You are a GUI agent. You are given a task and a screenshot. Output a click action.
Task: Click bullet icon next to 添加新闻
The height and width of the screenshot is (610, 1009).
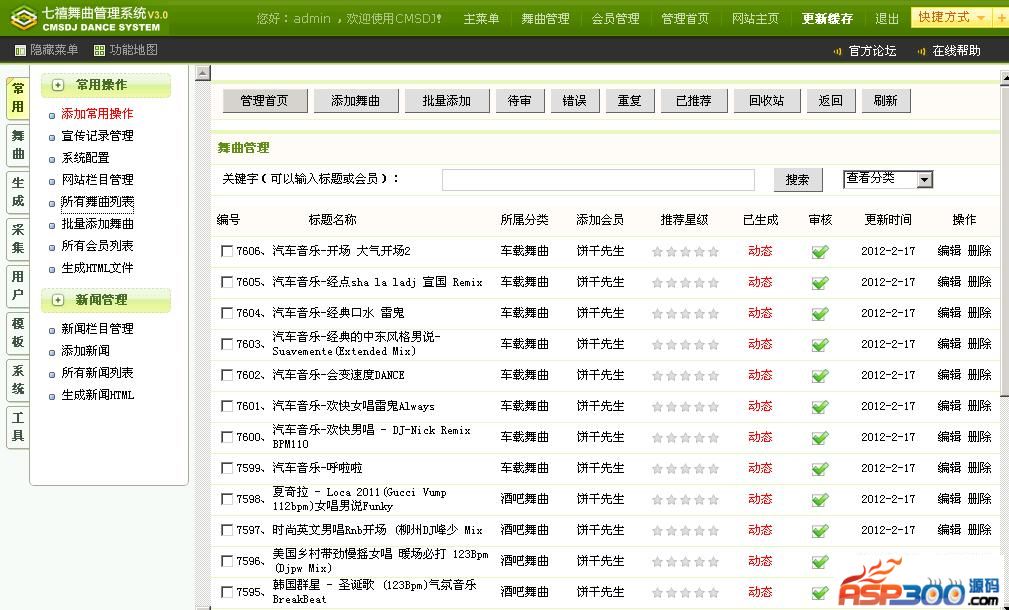click(52, 352)
